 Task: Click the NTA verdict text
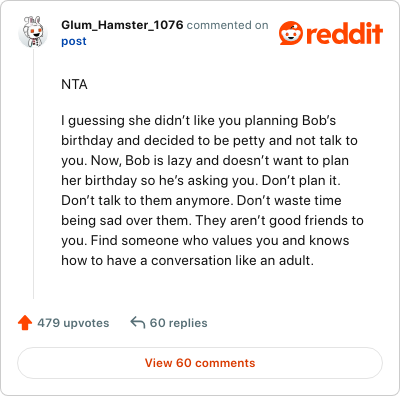point(74,85)
